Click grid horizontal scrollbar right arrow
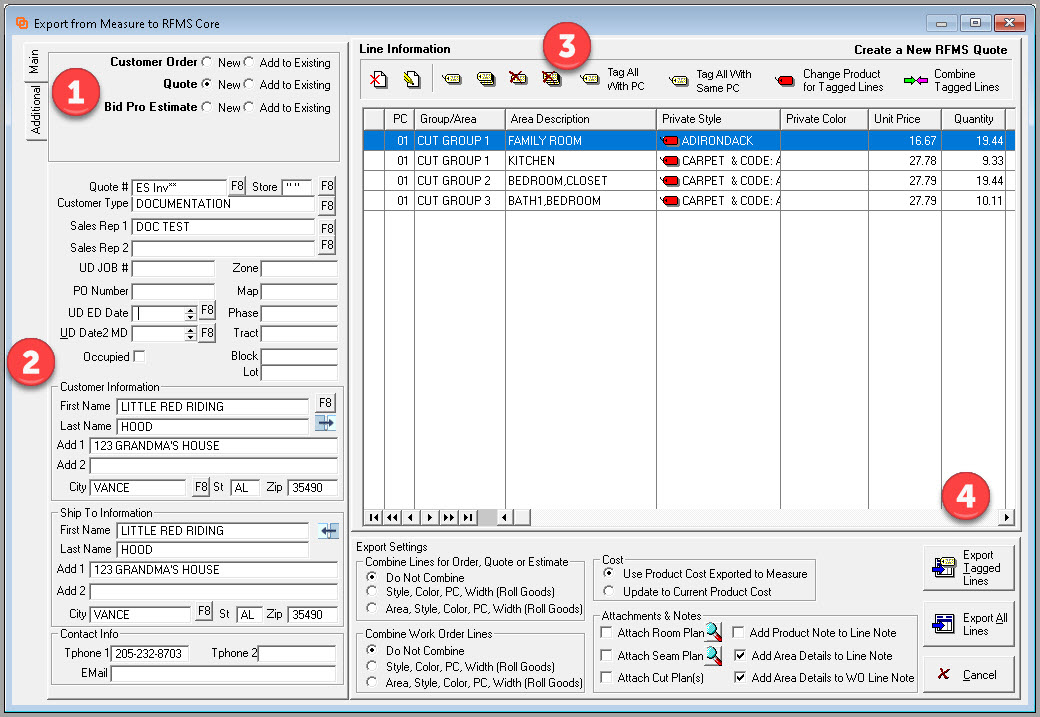This screenshot has width=1040, height=717. pos(1007,517)
